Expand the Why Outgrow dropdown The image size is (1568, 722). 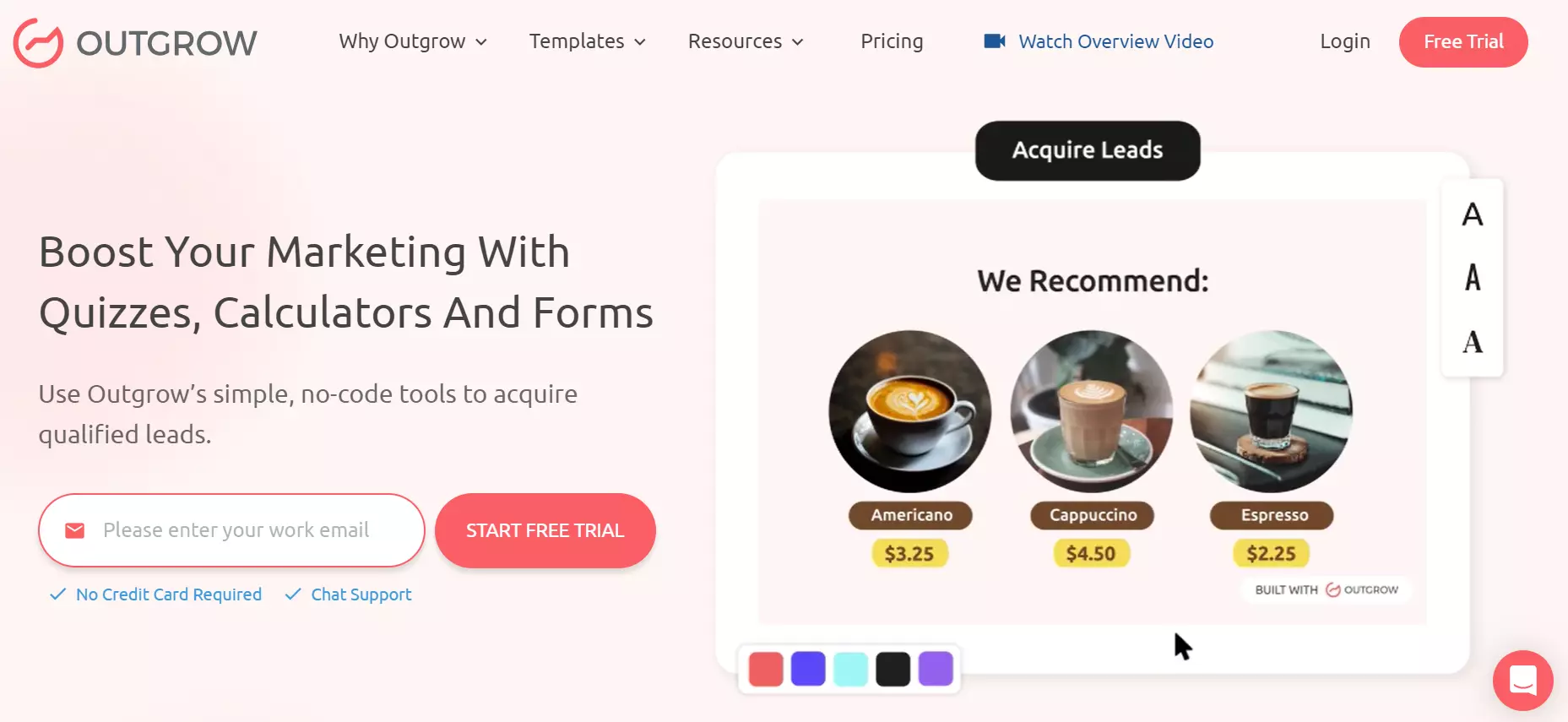pyautogui.click(x=413, y=41)
